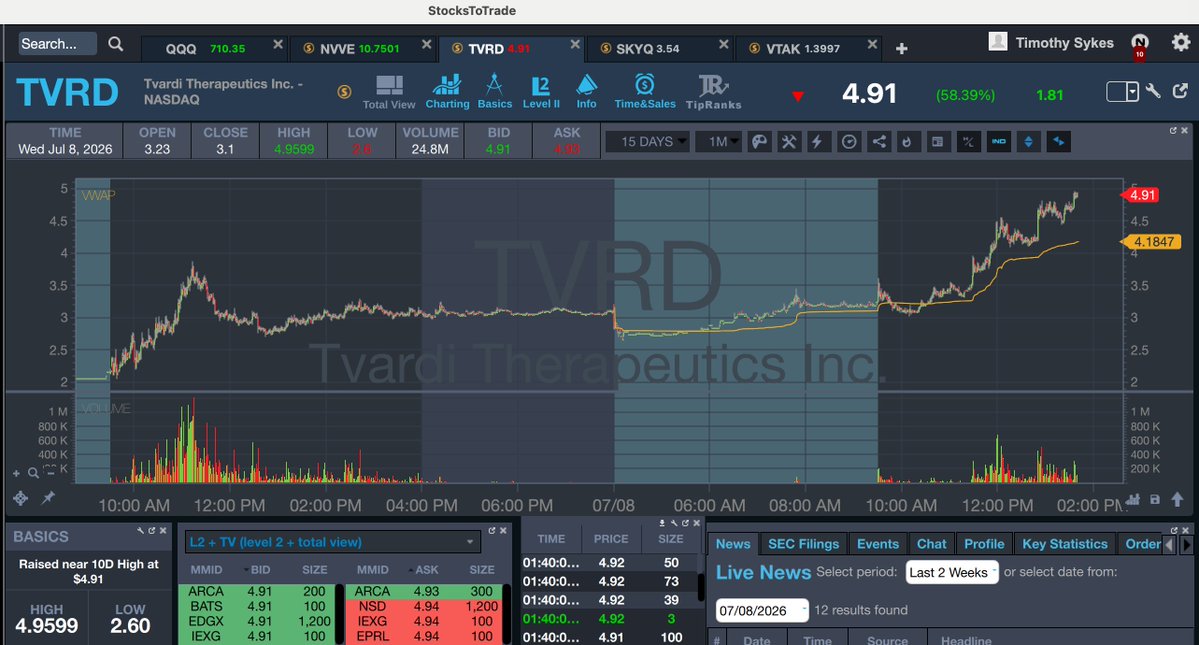The image size is (1199, 645).
Task: Open chart drawing tools (hammer and wrench)
Action: [x=788, y=141]
